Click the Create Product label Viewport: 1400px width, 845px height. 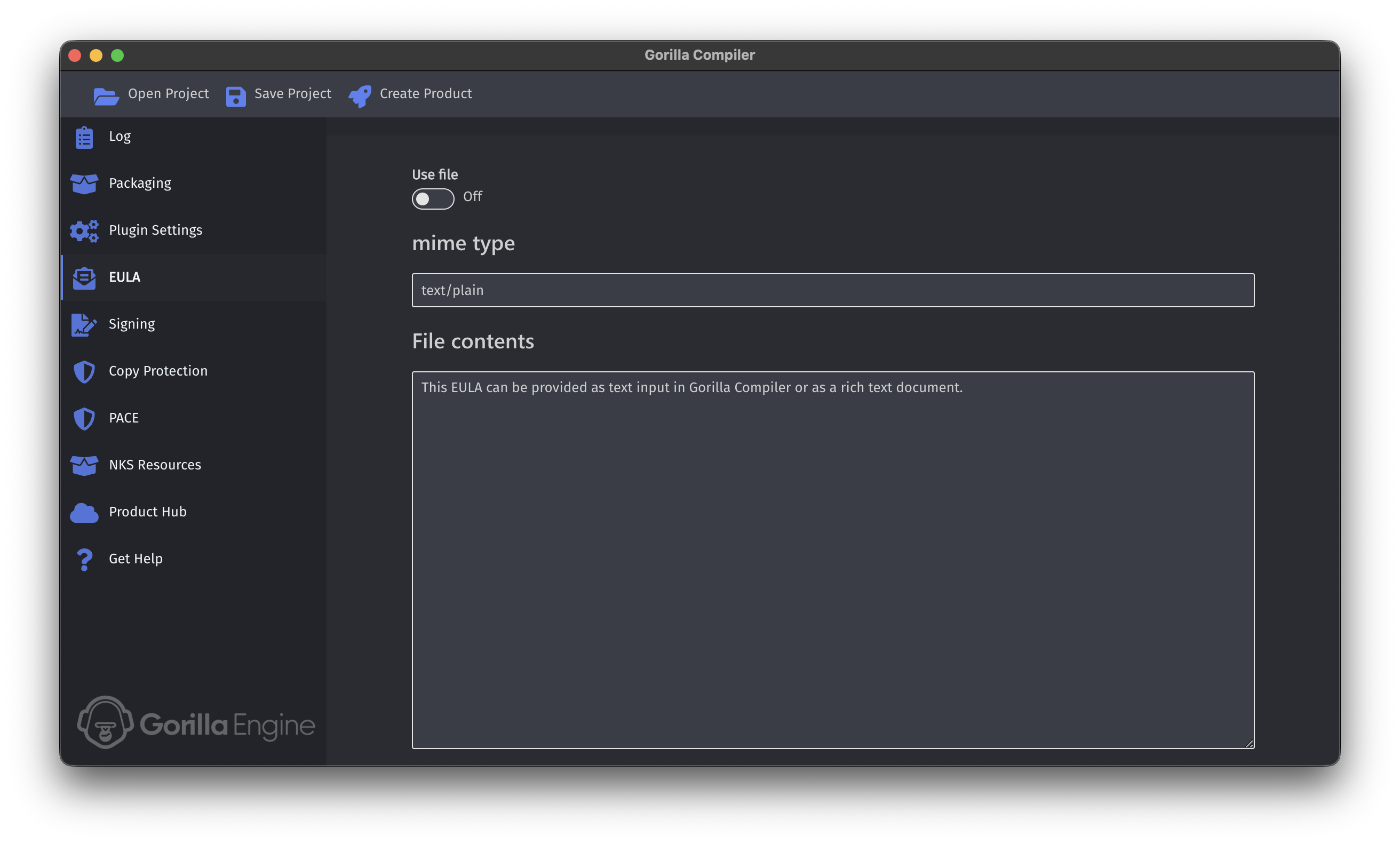pyautogui.click(x=426, y=94)
